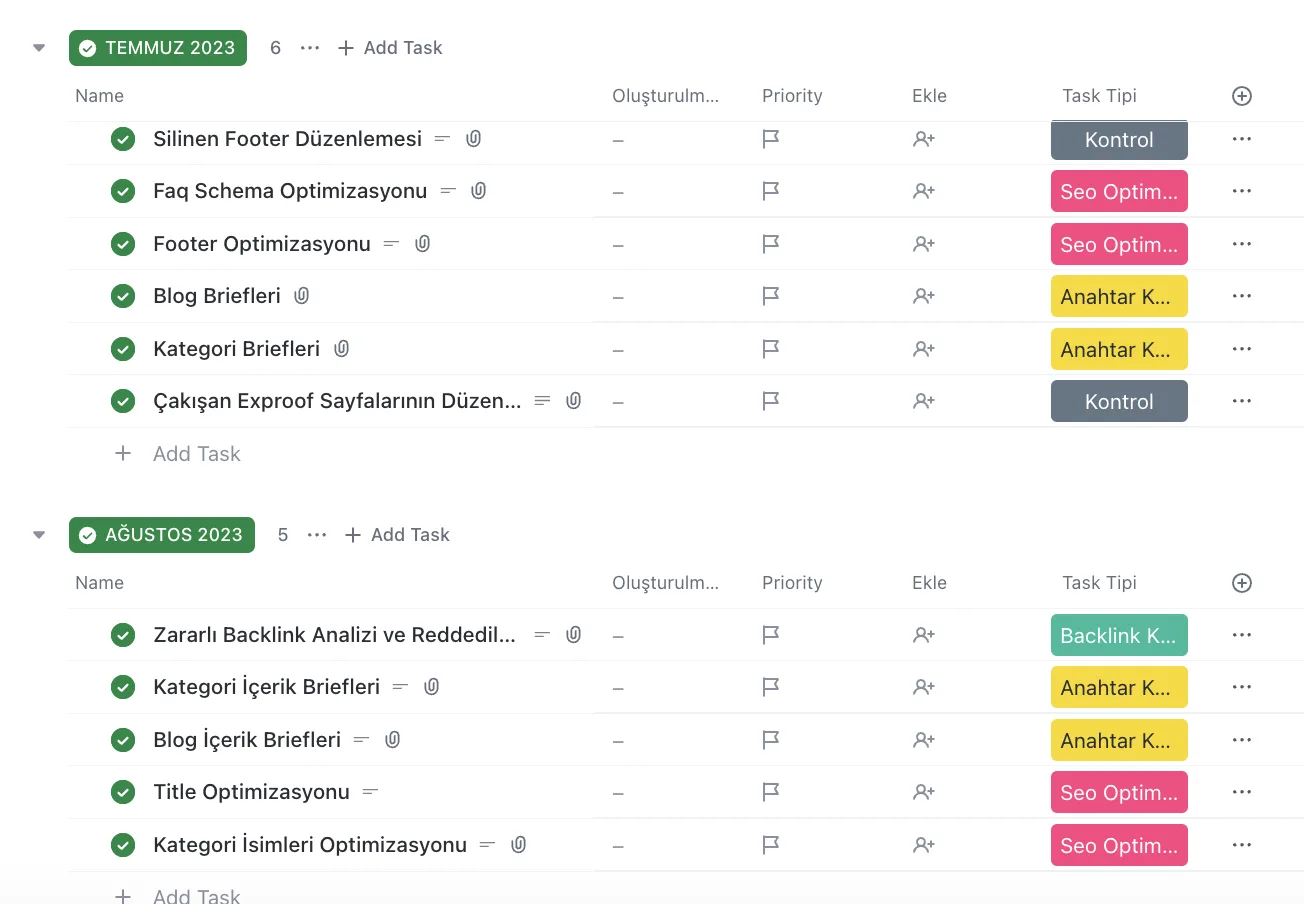Set priority flag for Blog İçerik Briefleri
Screen dimensions: 1304x904
point(770,740)
